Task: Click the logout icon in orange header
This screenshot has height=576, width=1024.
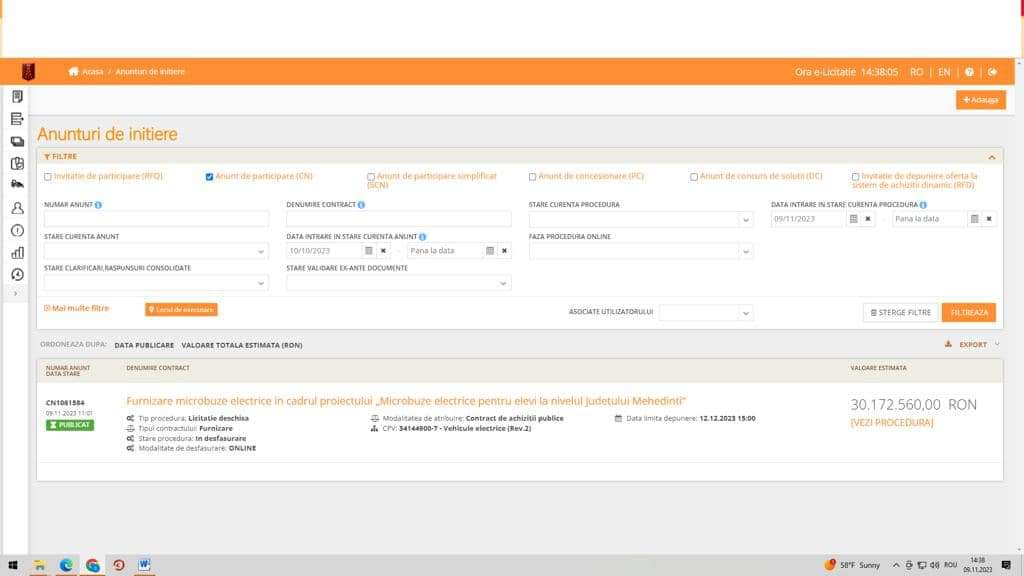Action: (993, 72)
